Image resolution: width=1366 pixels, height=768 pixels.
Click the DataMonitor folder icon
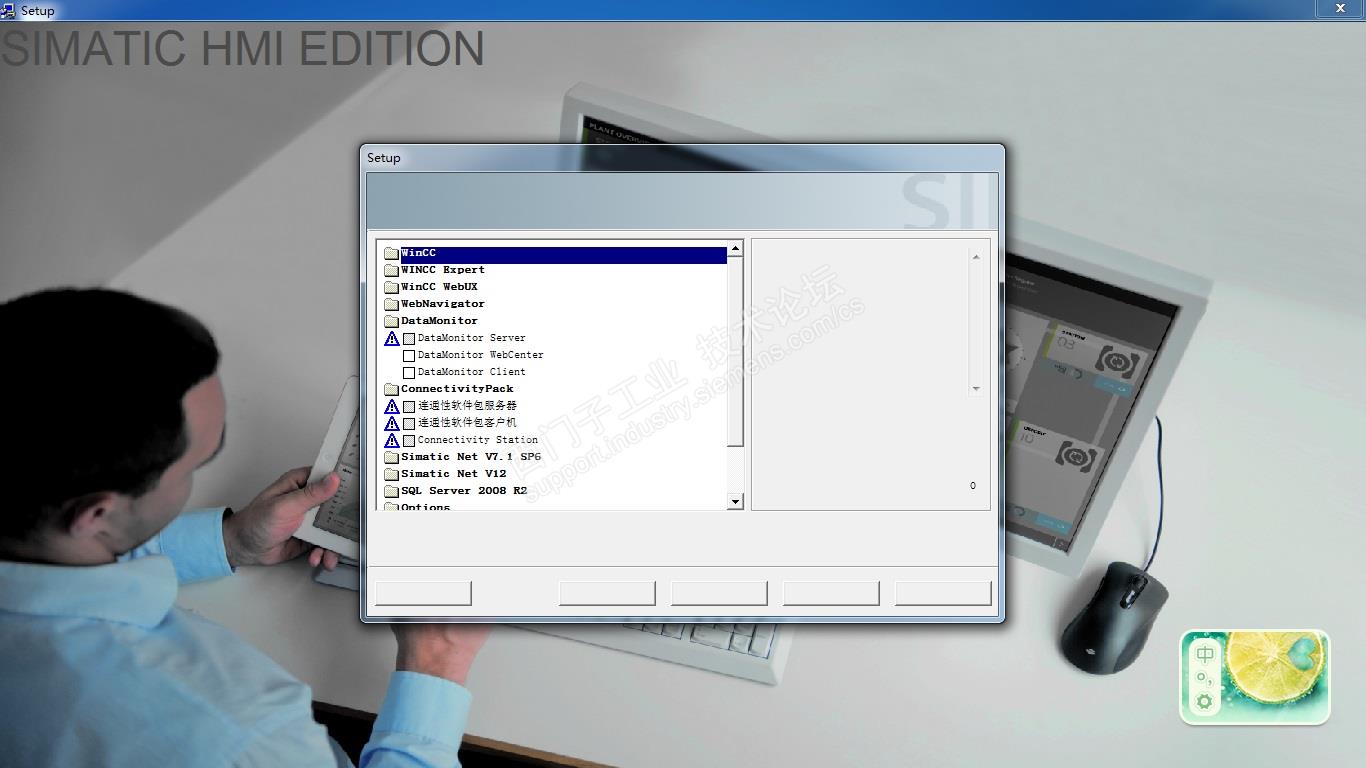click(x=391, y=322)
